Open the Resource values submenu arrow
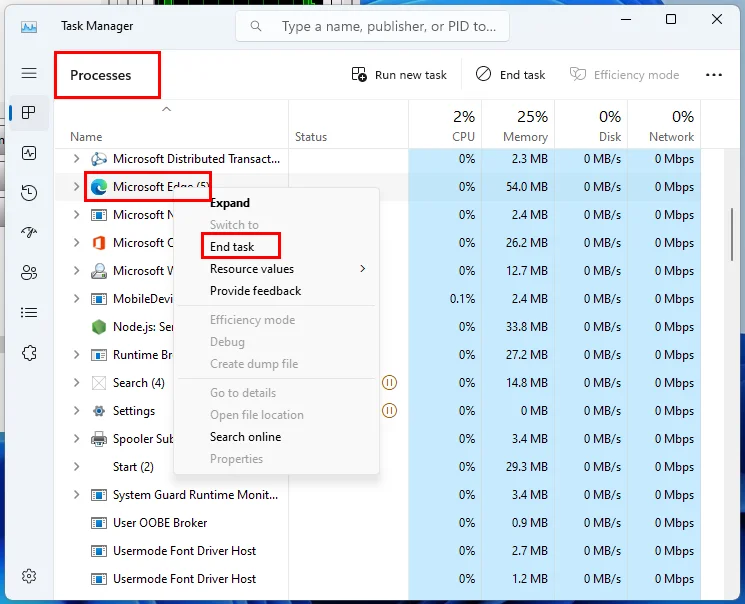 pos(363,269)
